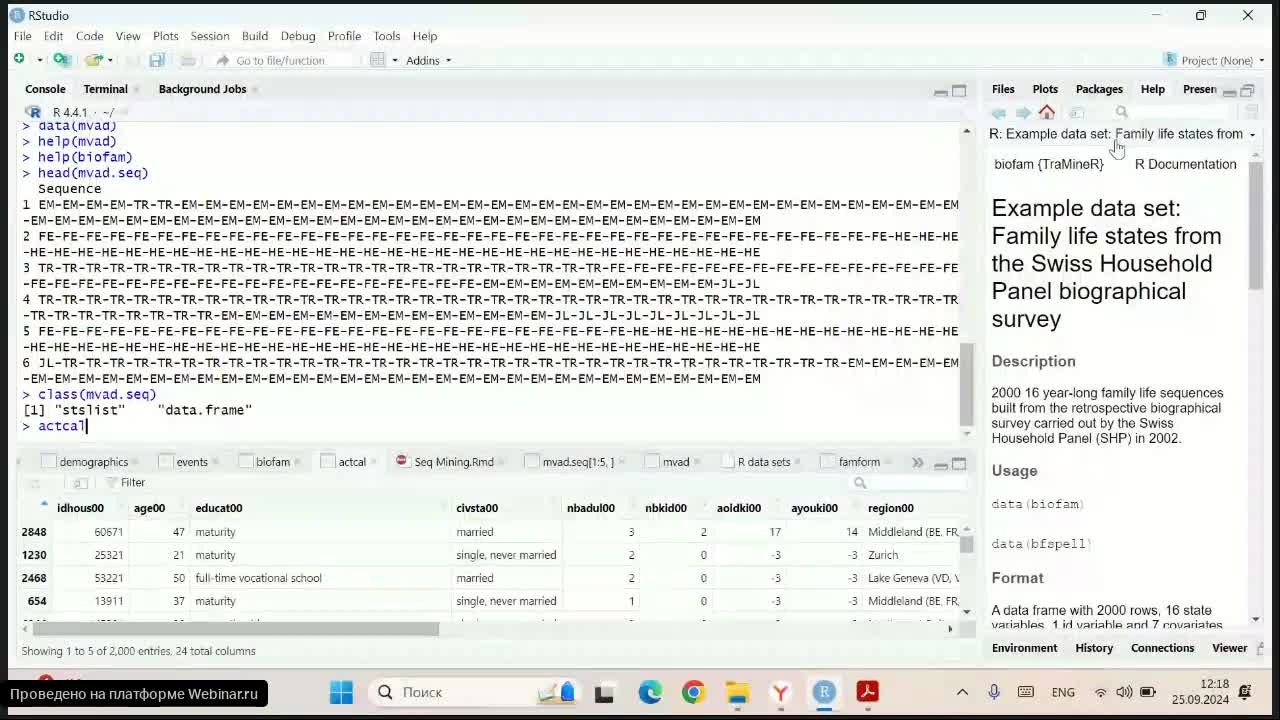Navigate forward in the Help pane
Screen dimensions: 1280x720
tap(1022, 112)
